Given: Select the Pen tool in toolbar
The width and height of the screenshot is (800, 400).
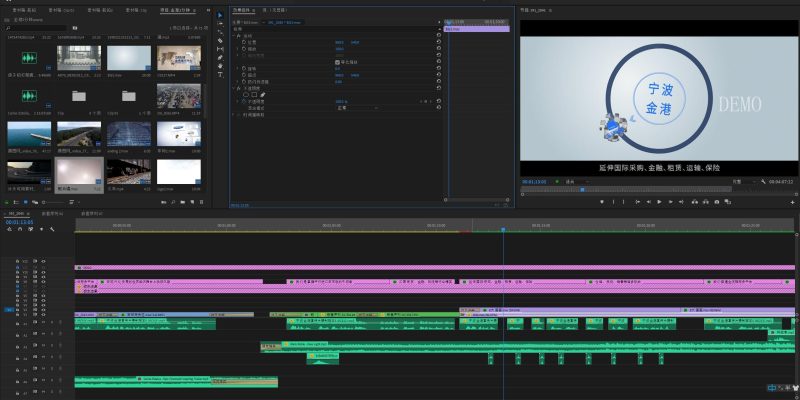Looking at the screenshot, I should (x=221, y=58).
